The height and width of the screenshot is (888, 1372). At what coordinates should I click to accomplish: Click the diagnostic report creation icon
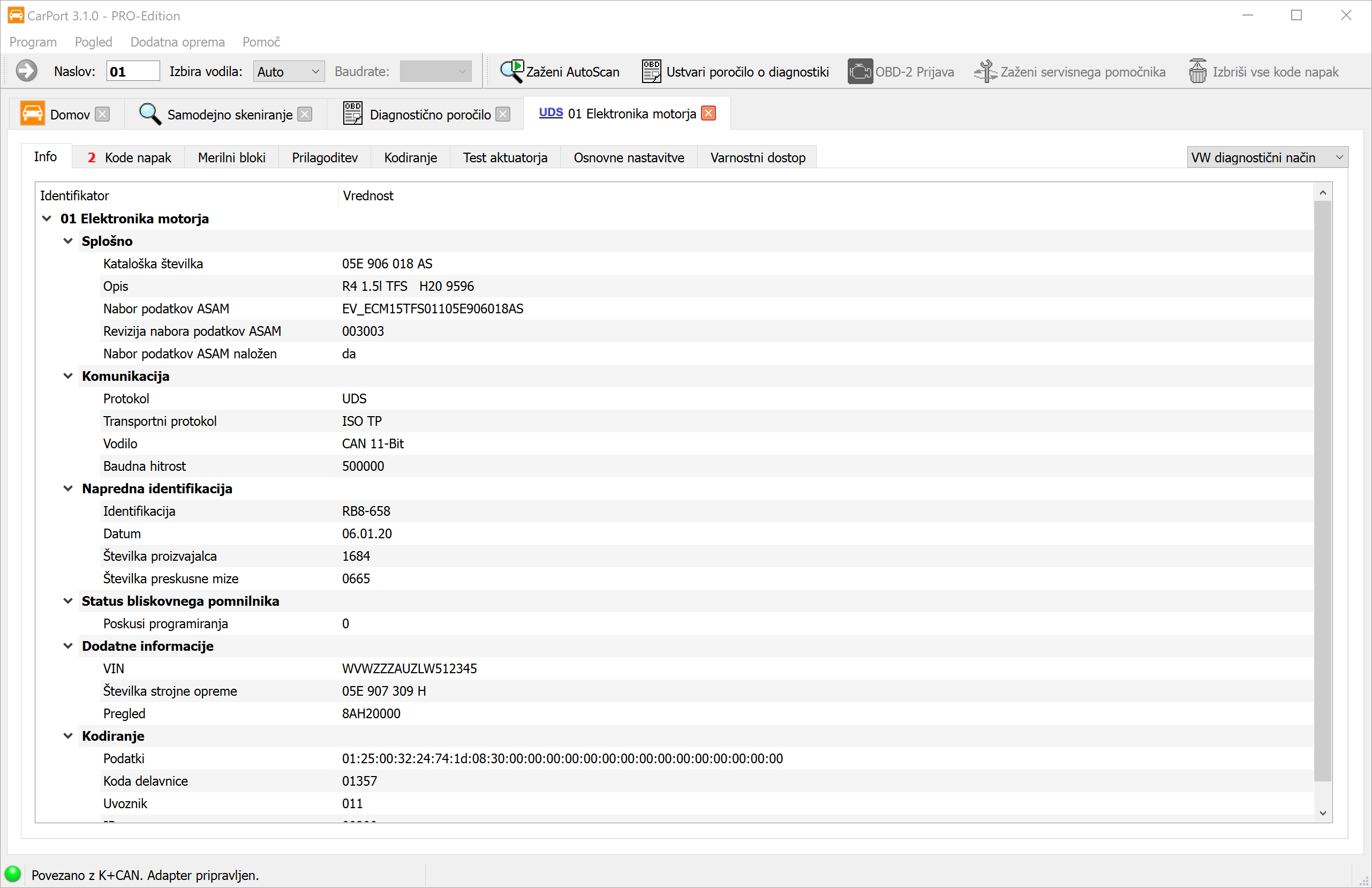tap(651, 72)
